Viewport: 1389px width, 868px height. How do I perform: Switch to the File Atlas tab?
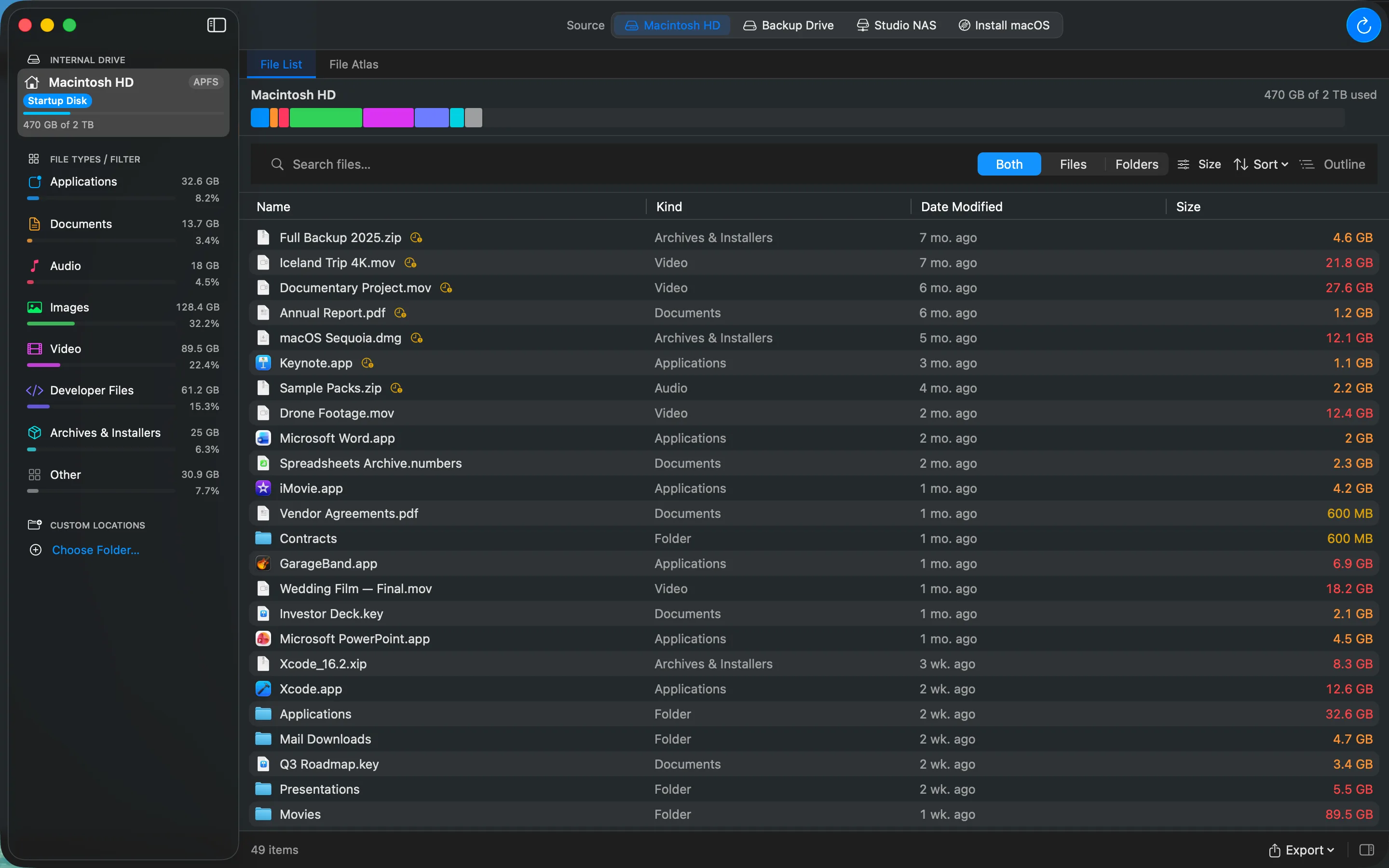354,64
